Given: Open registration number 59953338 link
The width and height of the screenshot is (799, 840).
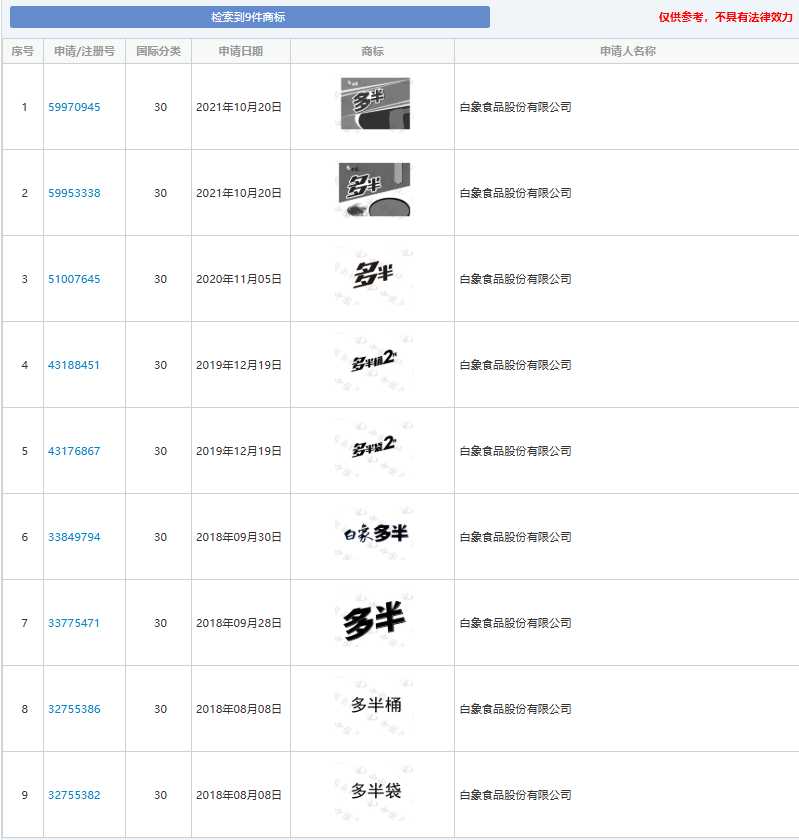Looking at the screenshot, I should click(x=74, y=193).
